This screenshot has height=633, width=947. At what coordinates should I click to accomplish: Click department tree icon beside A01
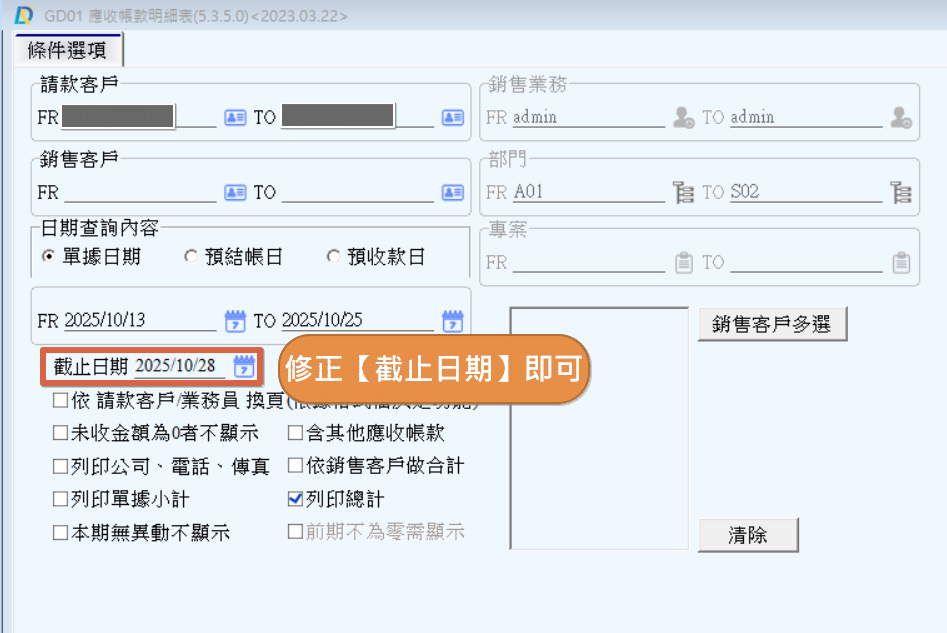(x=684, y=193)
